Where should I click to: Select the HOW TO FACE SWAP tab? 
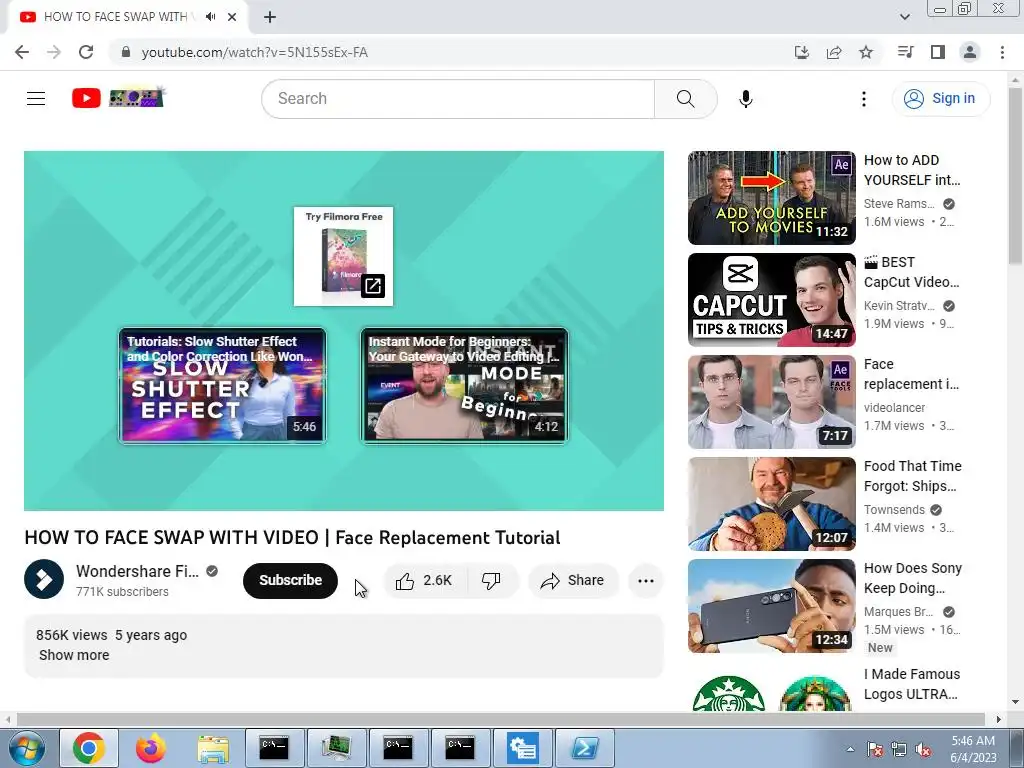(115, 17)
